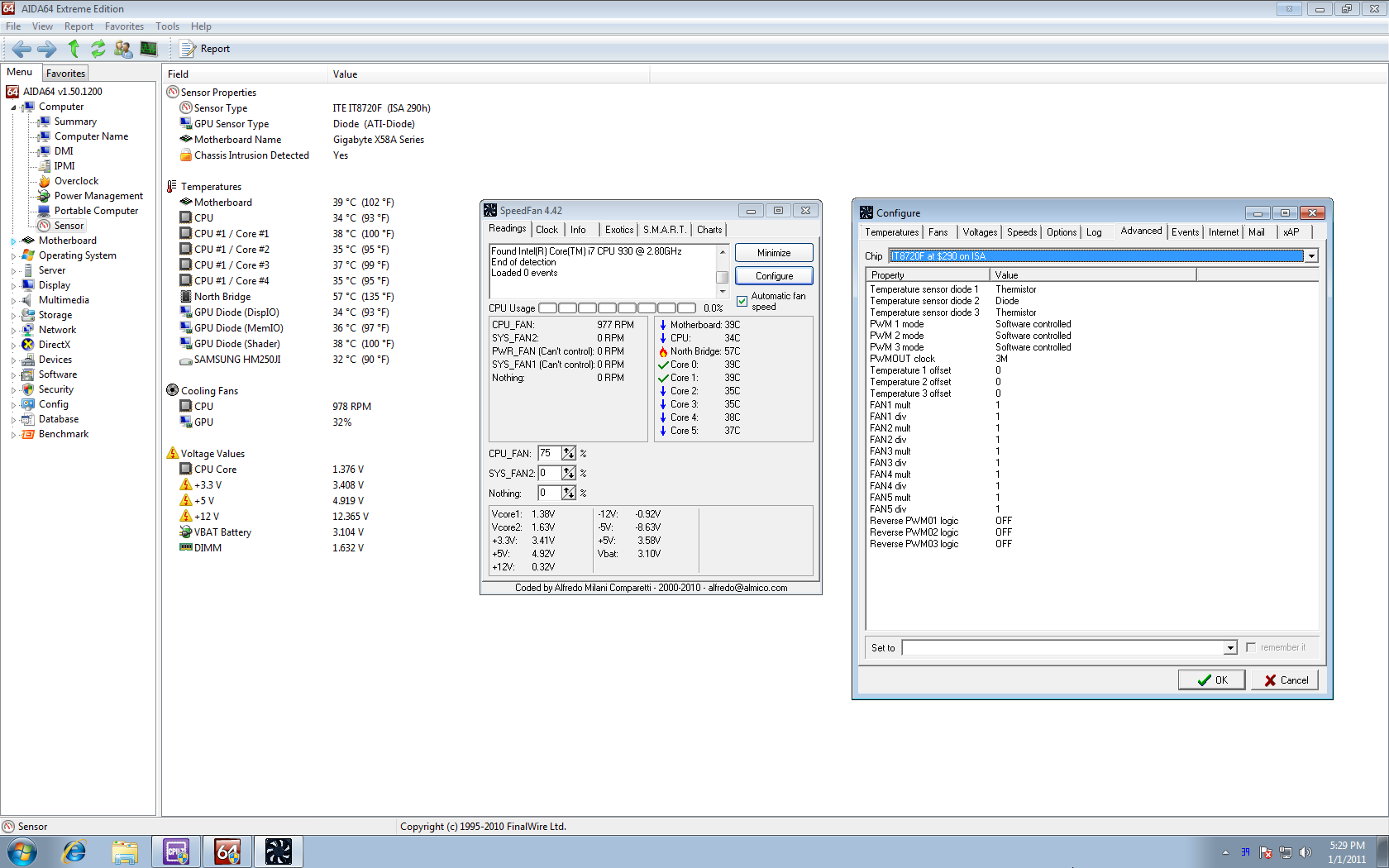This screenshot has height=868, width=1389.
Task: Collapse the Computer tree node
Action: click(x=13, y=107)
